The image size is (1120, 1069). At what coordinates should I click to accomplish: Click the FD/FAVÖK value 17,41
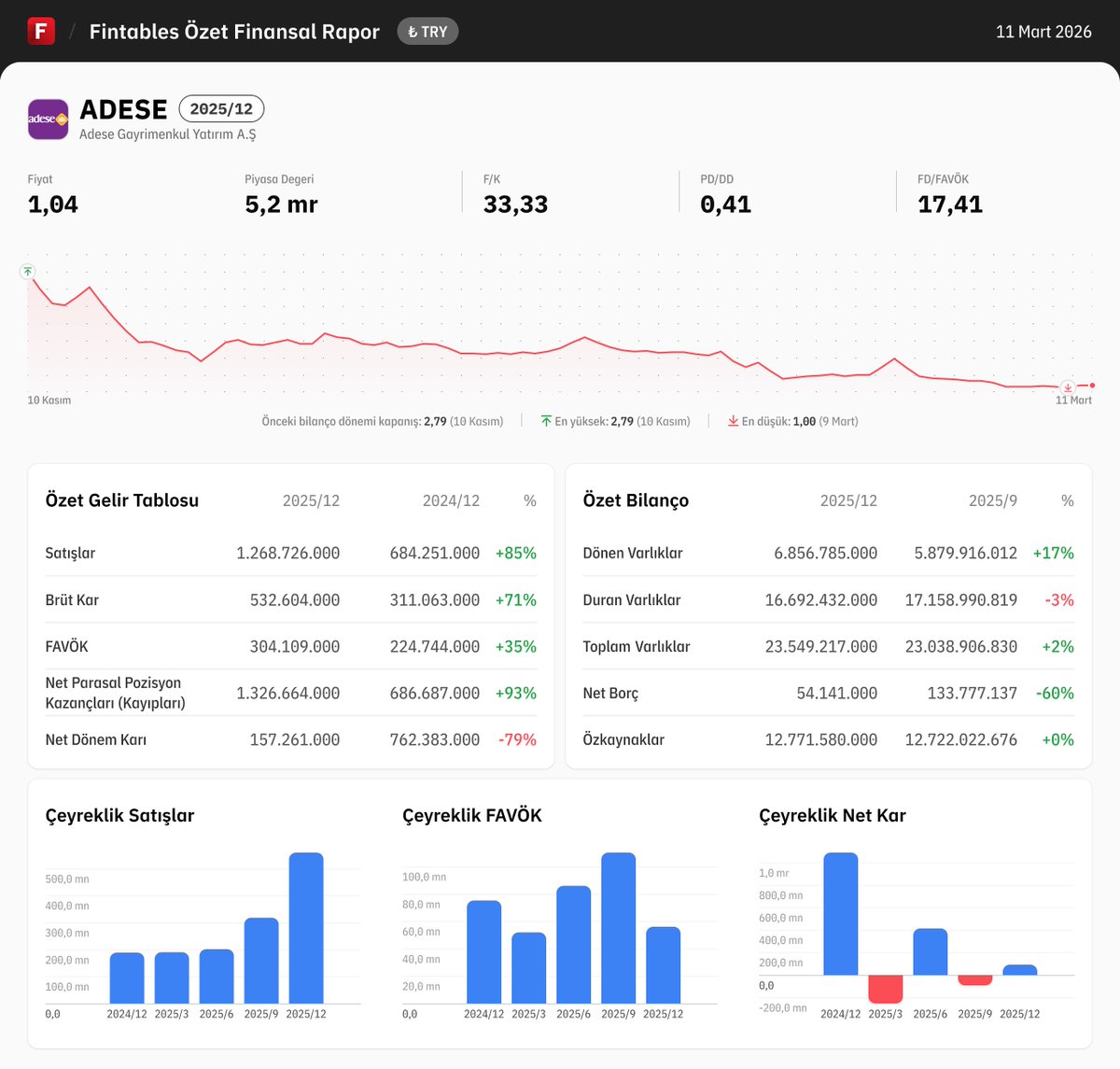pyautogui.click(x=950, y=204)
